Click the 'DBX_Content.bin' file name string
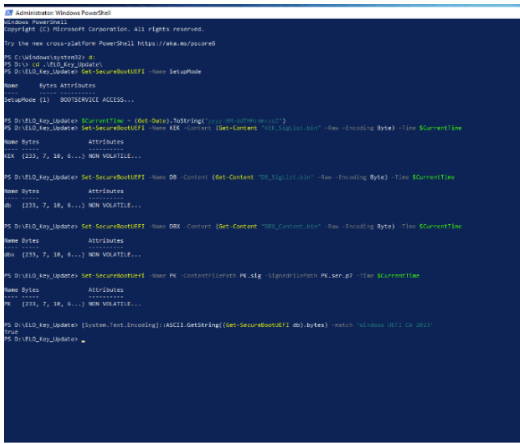 (290, 226)
